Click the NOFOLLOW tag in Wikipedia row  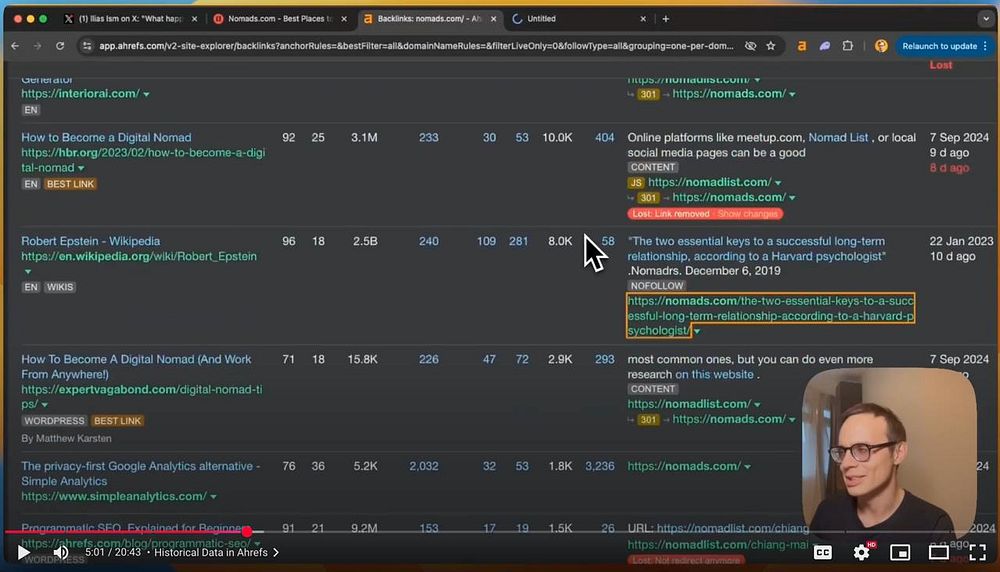(657, 286)
